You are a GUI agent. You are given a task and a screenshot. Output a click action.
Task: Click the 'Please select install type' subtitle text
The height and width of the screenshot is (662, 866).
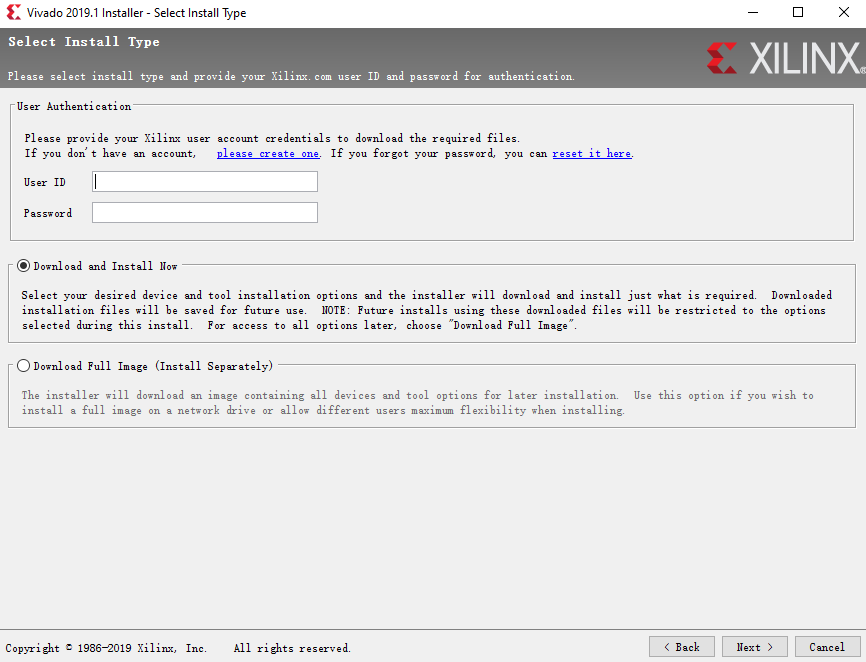tap(291, 76)
